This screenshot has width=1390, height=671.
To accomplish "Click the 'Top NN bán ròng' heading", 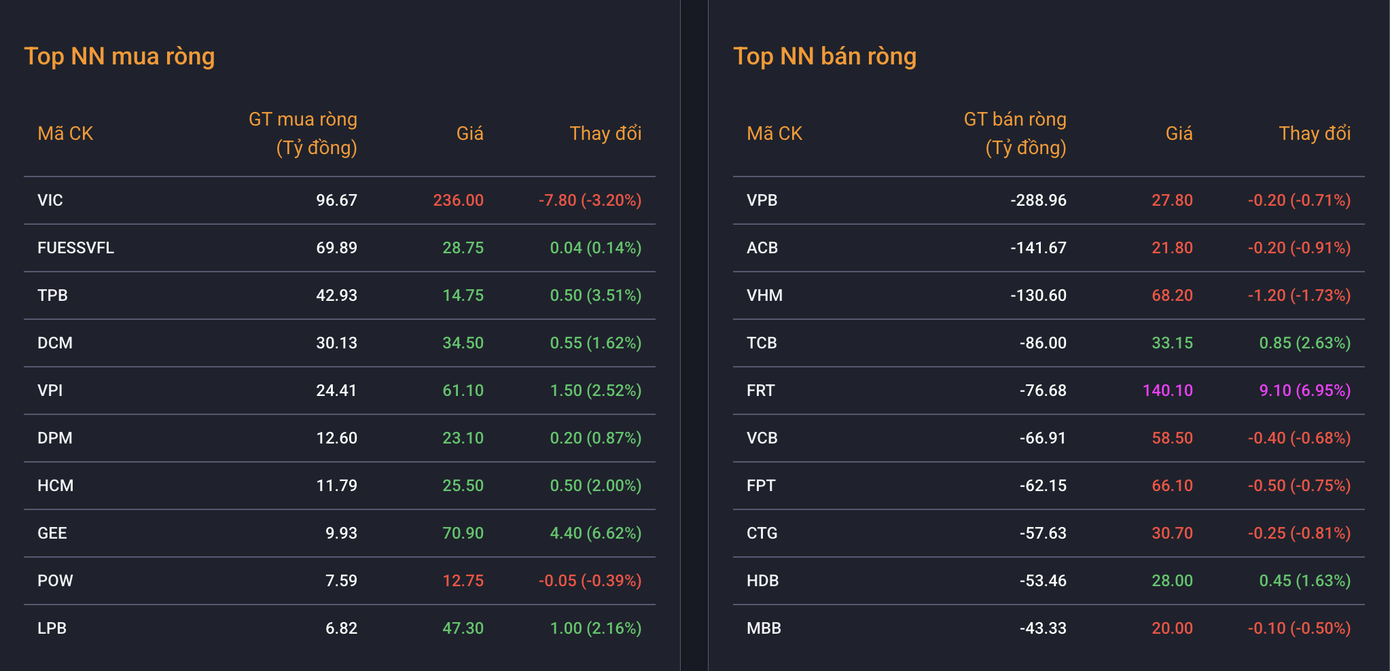I will click(825, 56).
